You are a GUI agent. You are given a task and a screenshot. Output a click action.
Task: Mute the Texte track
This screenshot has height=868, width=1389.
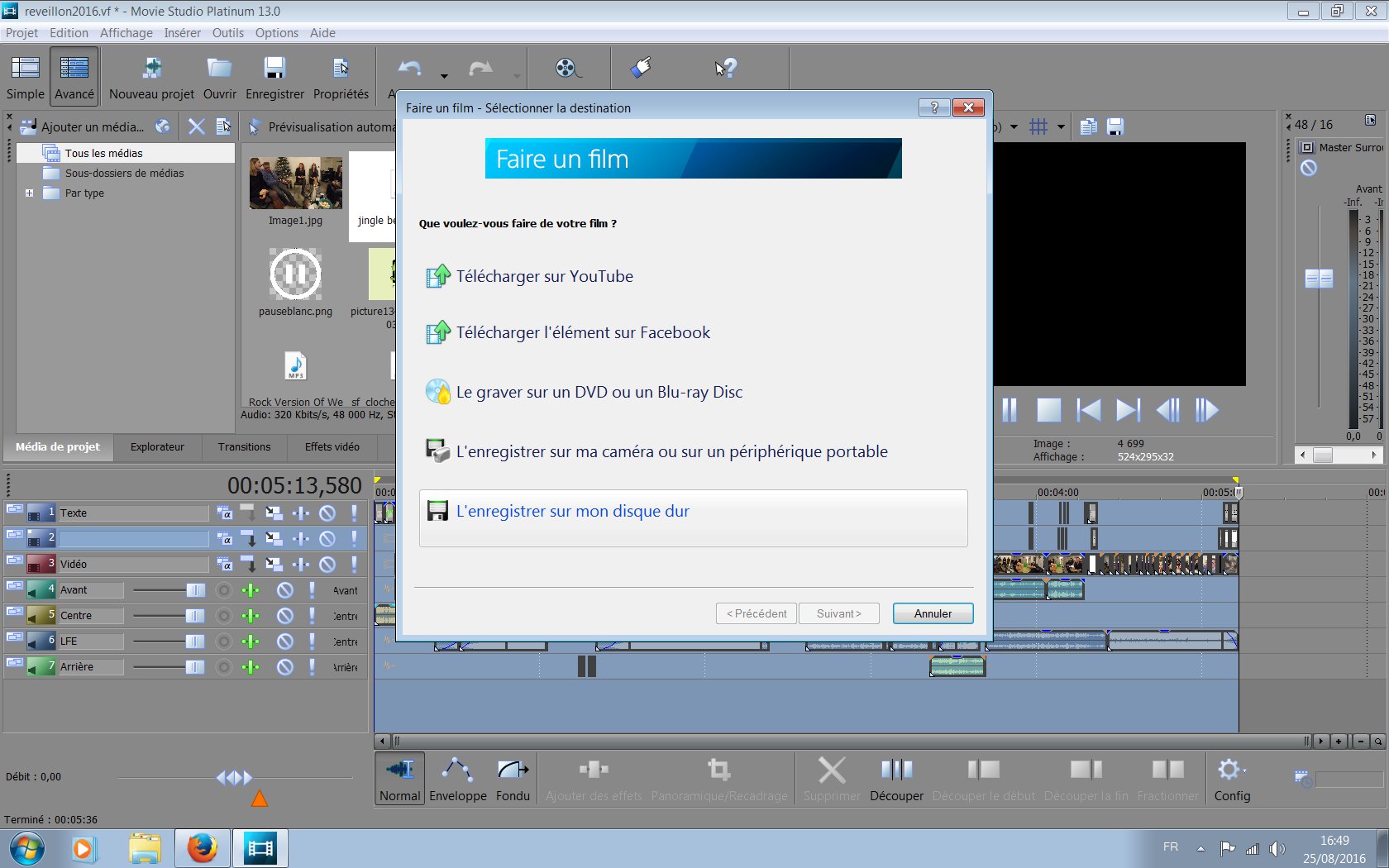(327, 513)
